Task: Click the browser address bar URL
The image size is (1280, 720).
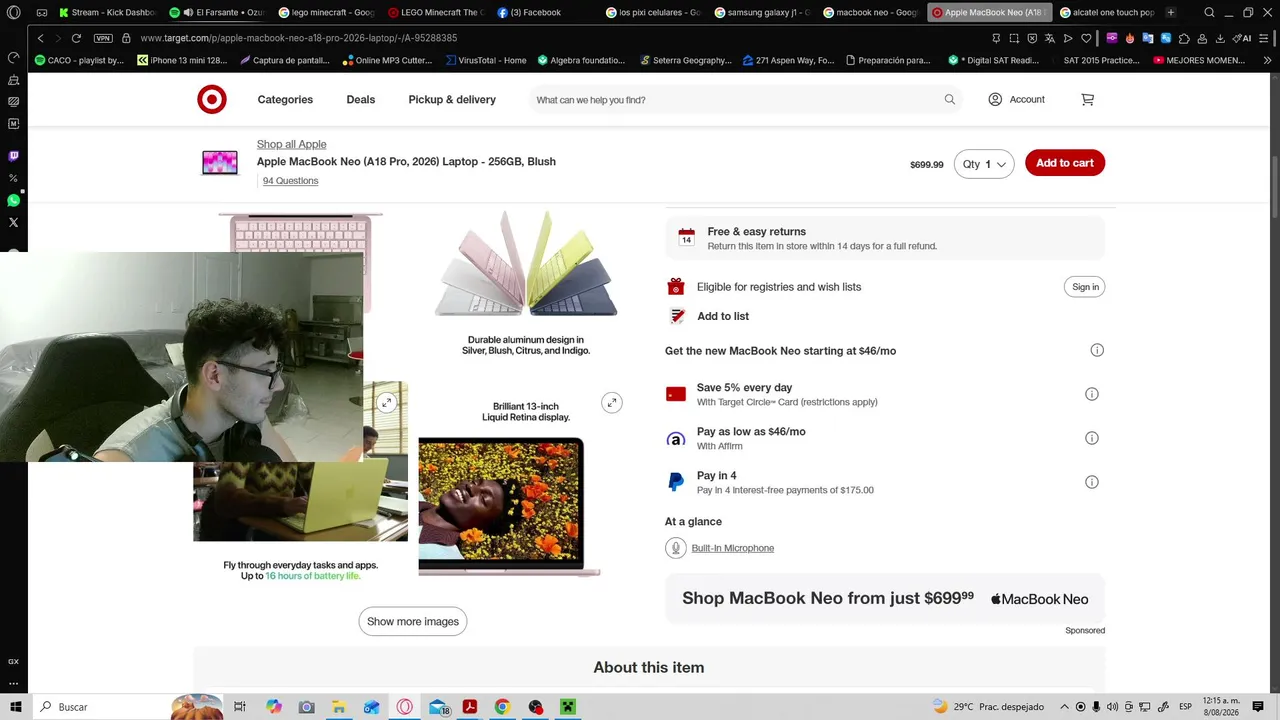Action: (x=298, y=38)
